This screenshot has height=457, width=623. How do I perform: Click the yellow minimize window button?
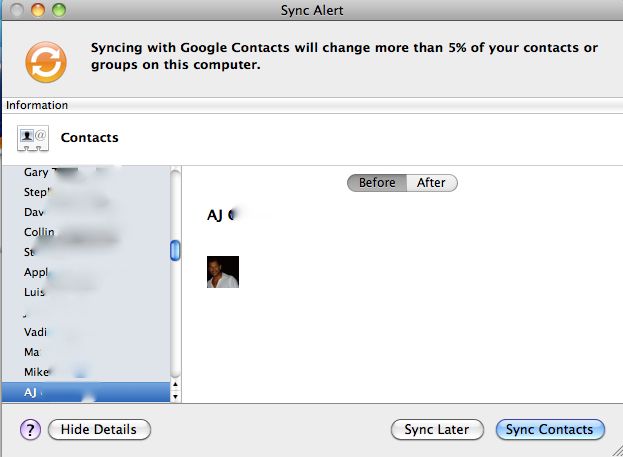pos(39,9)
